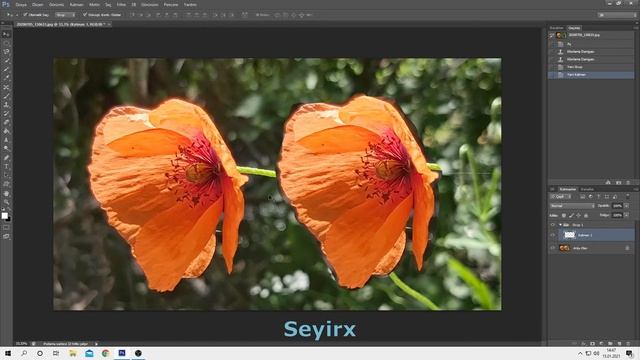This screenshot has height=360, width=640.
Task: Select the Shape tool
Action: pos(6,184)
